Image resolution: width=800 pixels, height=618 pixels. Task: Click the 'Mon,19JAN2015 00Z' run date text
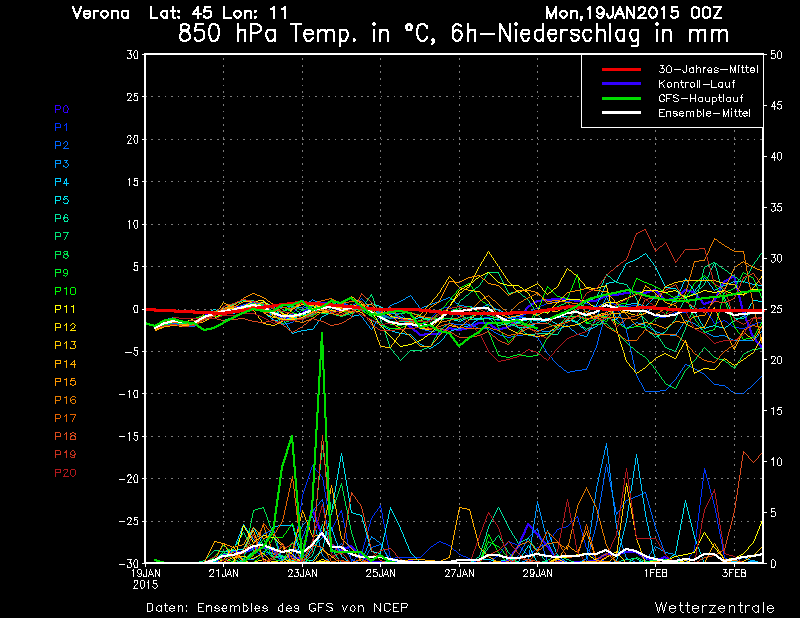point(633,13)
